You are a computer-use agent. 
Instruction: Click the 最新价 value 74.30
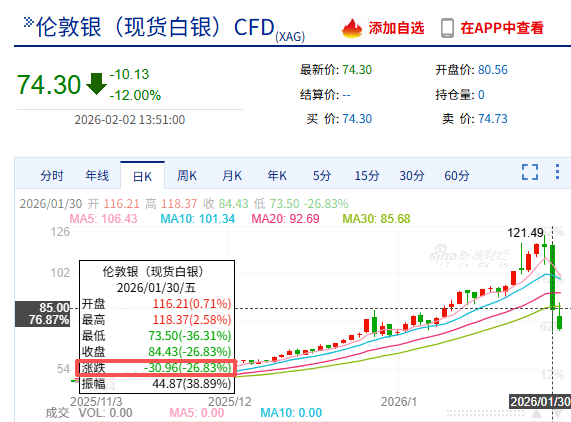click(357, 70)
